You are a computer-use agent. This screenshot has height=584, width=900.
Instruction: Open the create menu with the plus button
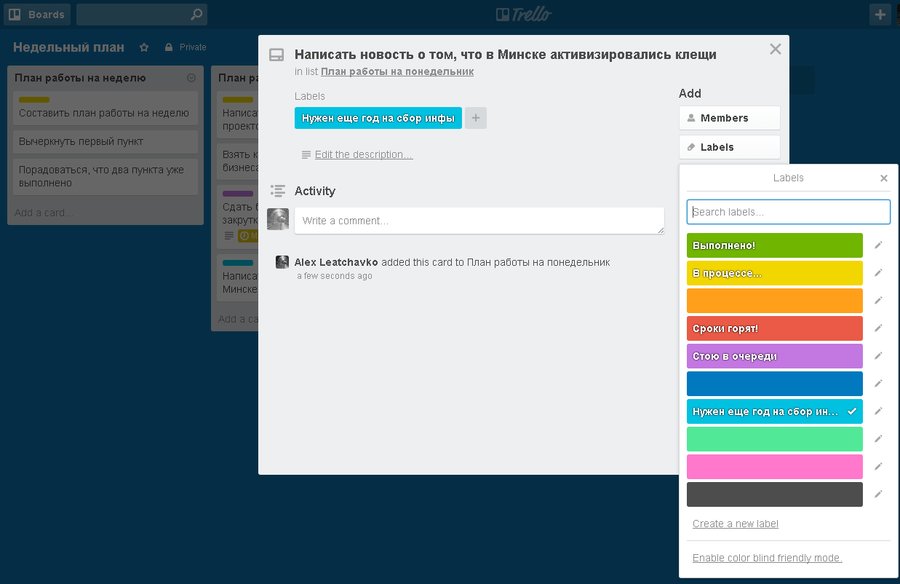(x=880, y=14)
